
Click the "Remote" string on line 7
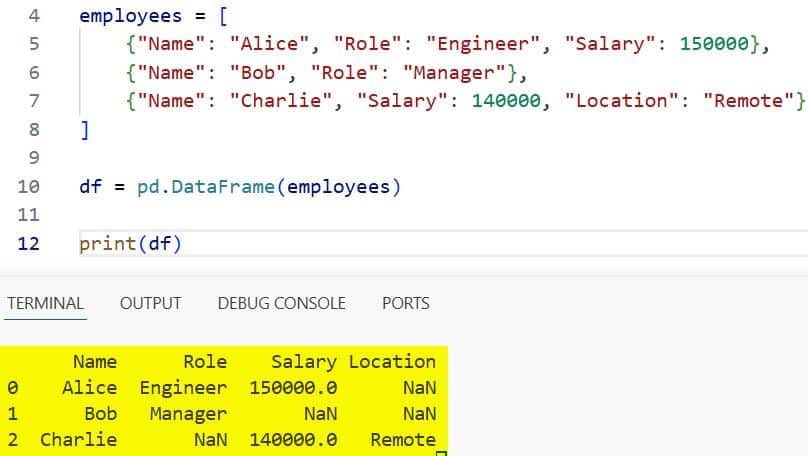pos(749,101)
